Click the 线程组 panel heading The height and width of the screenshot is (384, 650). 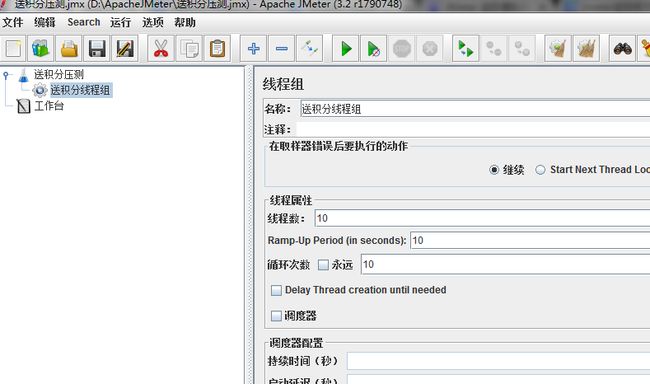point(283,84)
